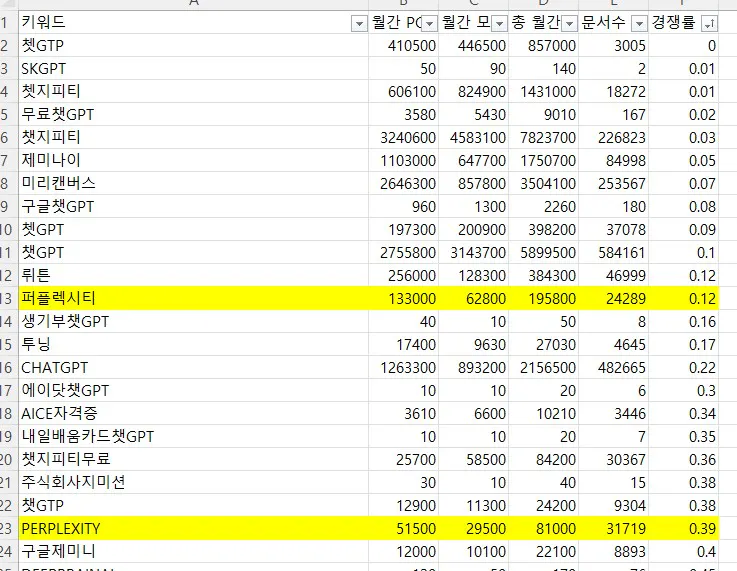Select value 253567 in 미리캔버스 row
This screenshot has height=571, width=737.
click(x=613, y=184)
